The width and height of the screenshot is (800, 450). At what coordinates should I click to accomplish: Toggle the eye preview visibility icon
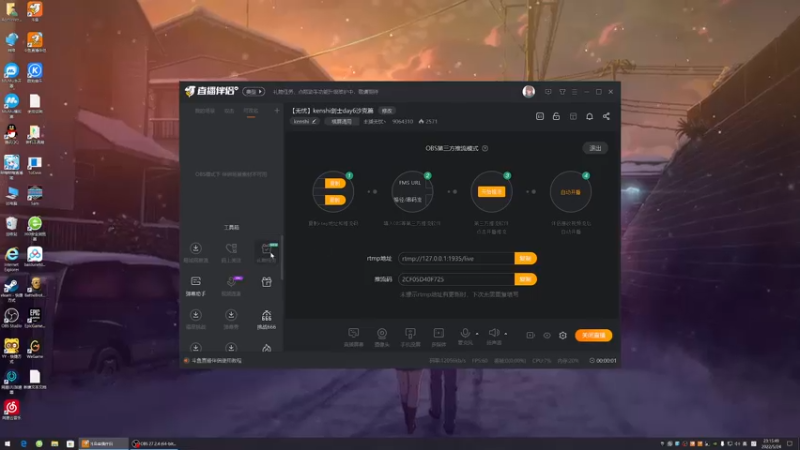[547, 336]
